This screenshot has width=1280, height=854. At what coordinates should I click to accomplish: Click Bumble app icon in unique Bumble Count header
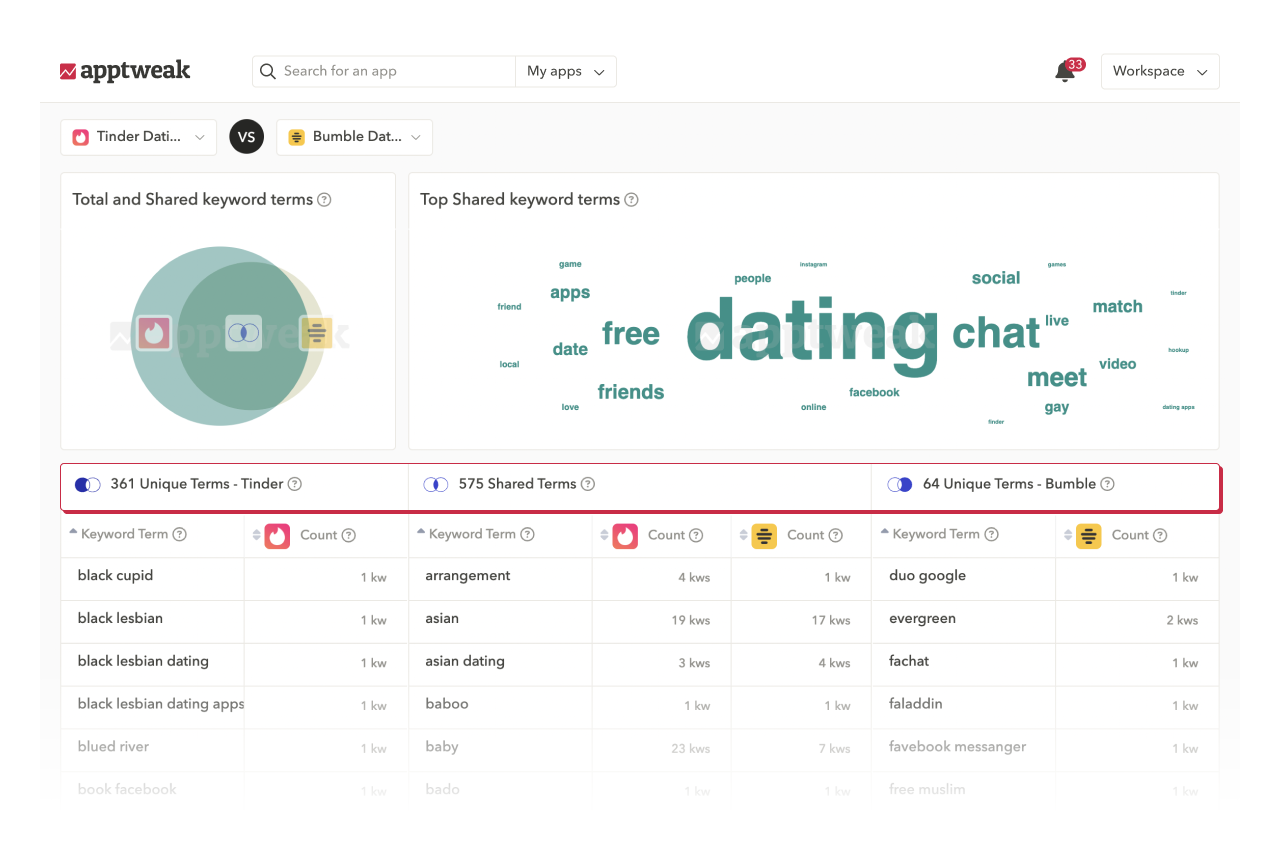pos(1089,536)
